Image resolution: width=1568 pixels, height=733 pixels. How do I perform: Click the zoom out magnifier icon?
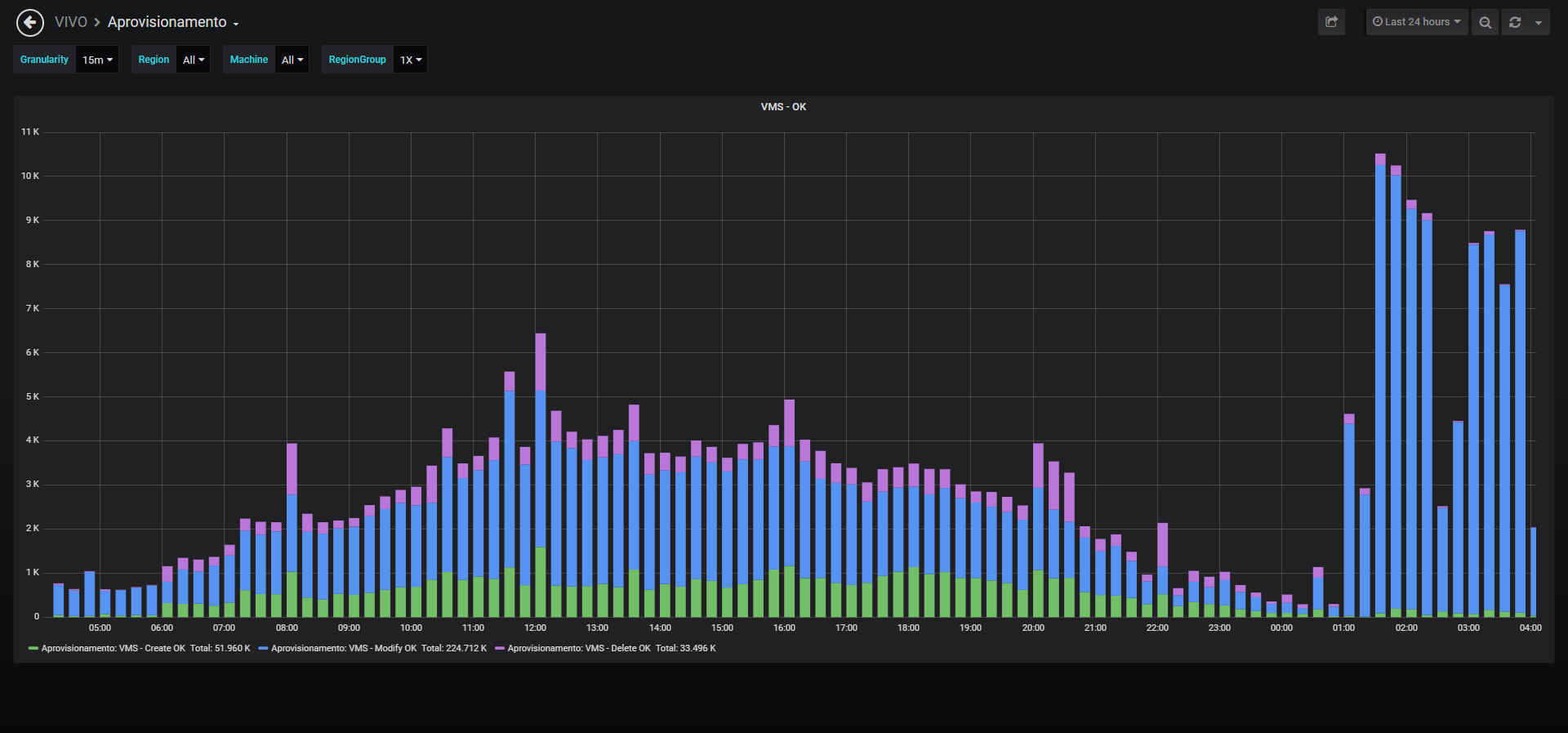[1486, 22]
